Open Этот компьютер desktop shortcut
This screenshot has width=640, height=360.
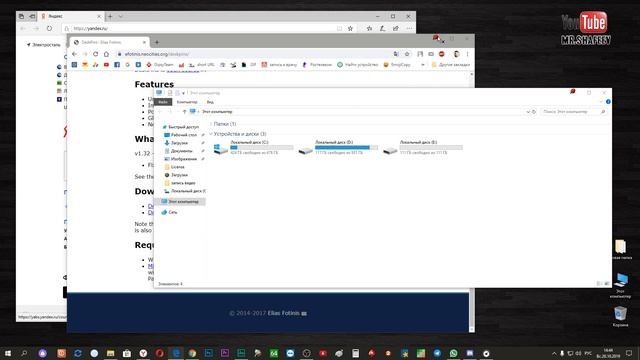coord(620,285)
